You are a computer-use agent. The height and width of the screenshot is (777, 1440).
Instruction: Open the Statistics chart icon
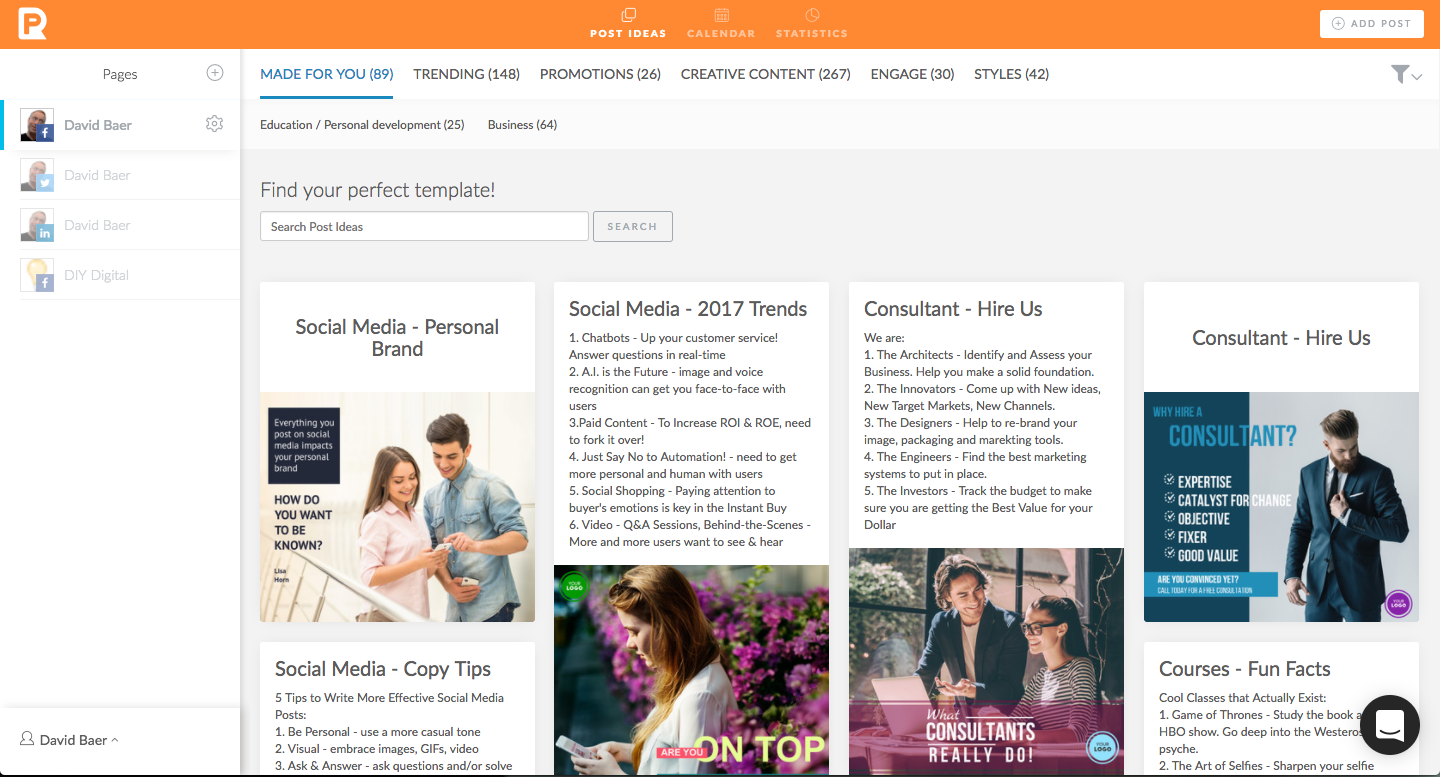tap(812, 15)
